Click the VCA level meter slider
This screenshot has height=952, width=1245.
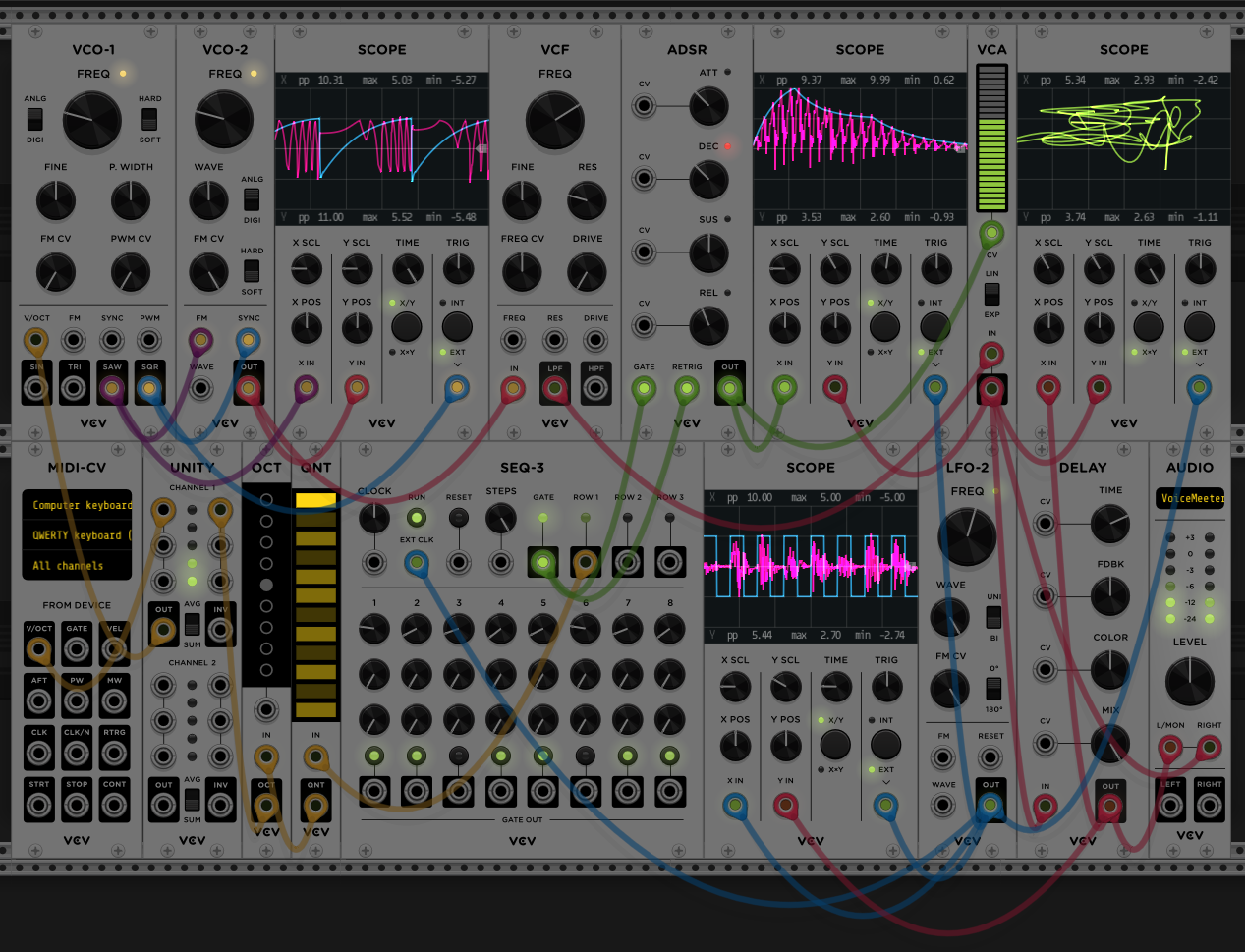(991, 138)
